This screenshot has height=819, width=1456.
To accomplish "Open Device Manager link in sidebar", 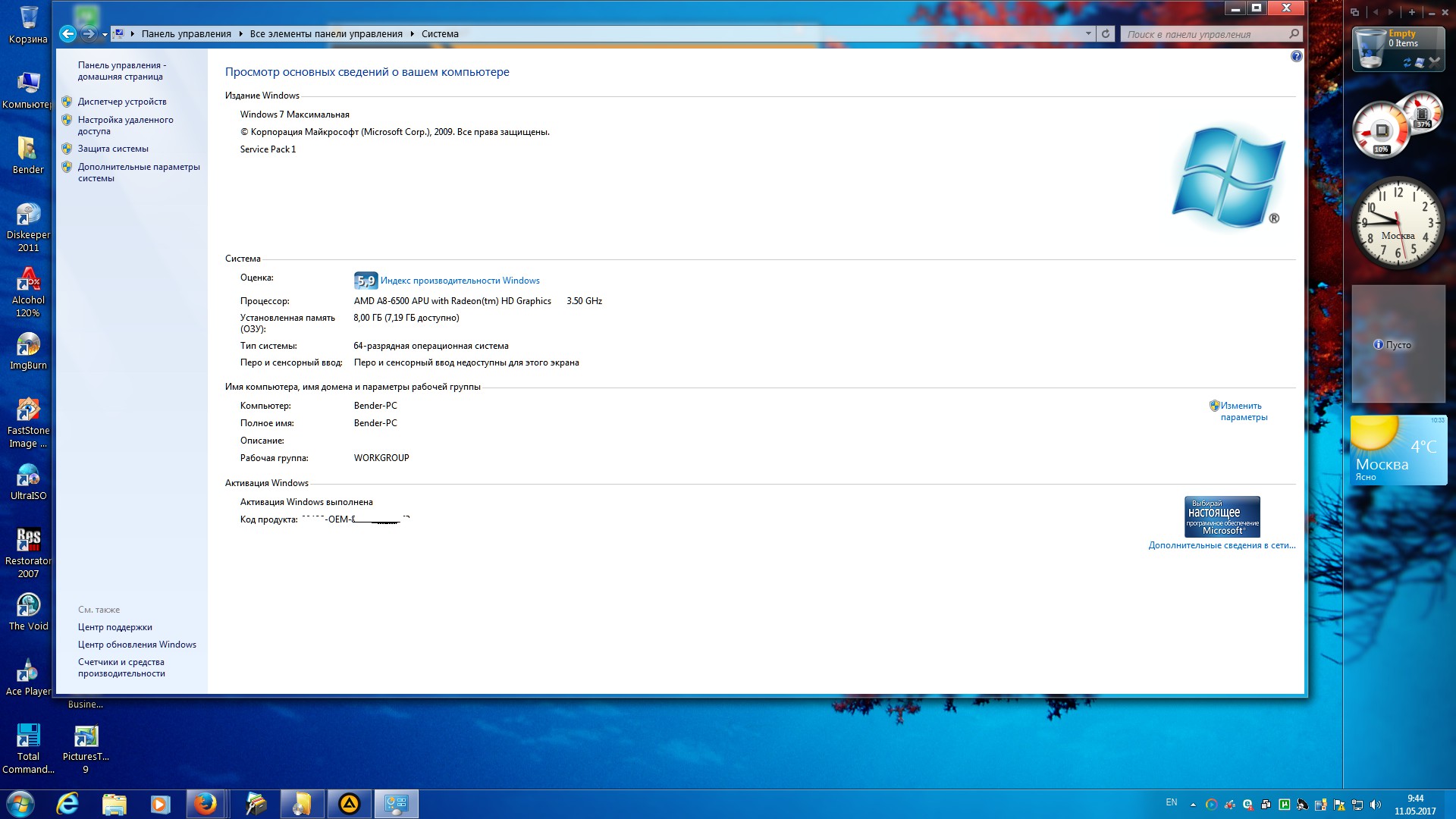I will click(x=122, y=102).
